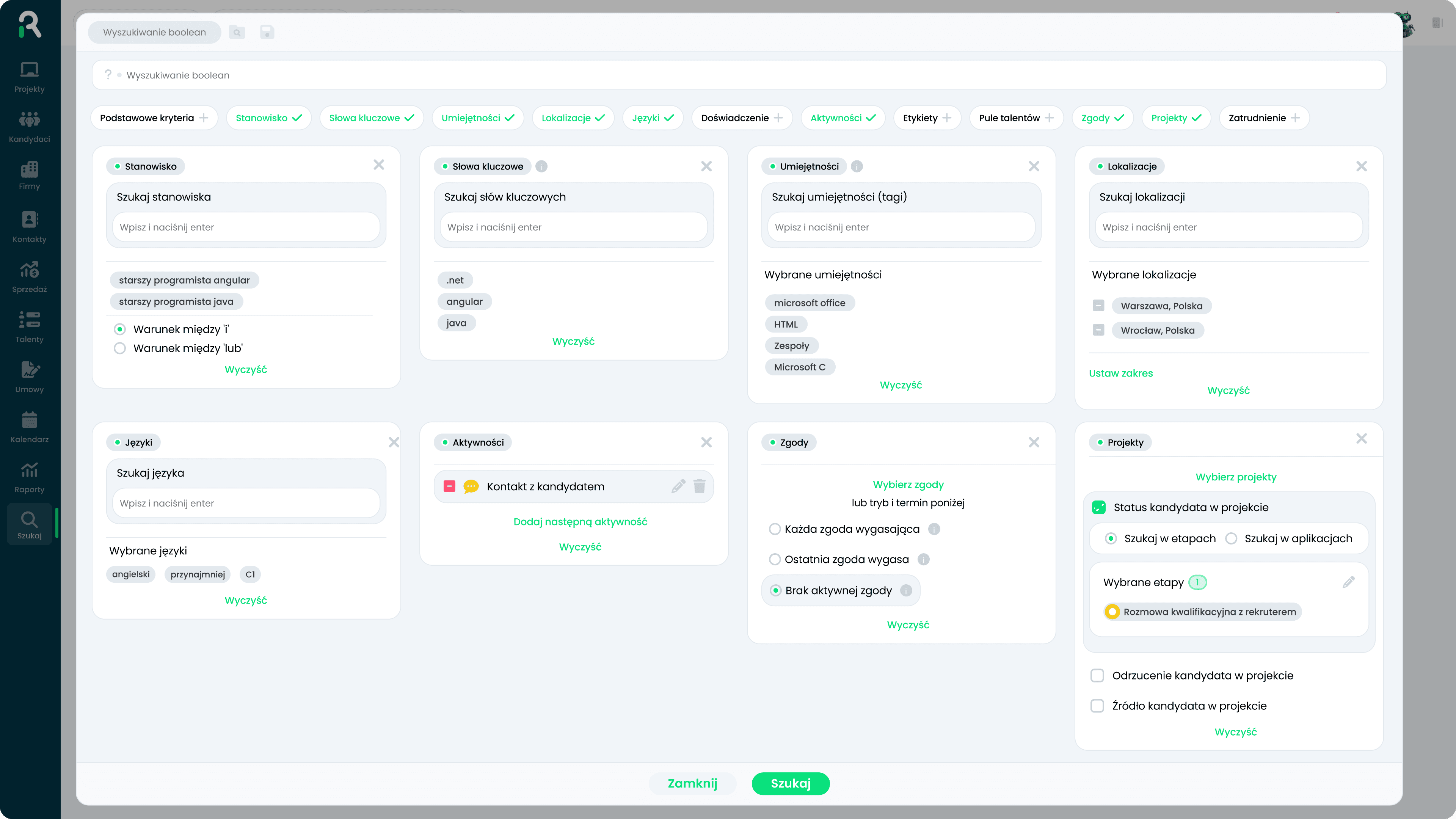Select Szukaj w aplikacjach option
This screenshot has width=1456, height=819.
tap(1231, 539)
